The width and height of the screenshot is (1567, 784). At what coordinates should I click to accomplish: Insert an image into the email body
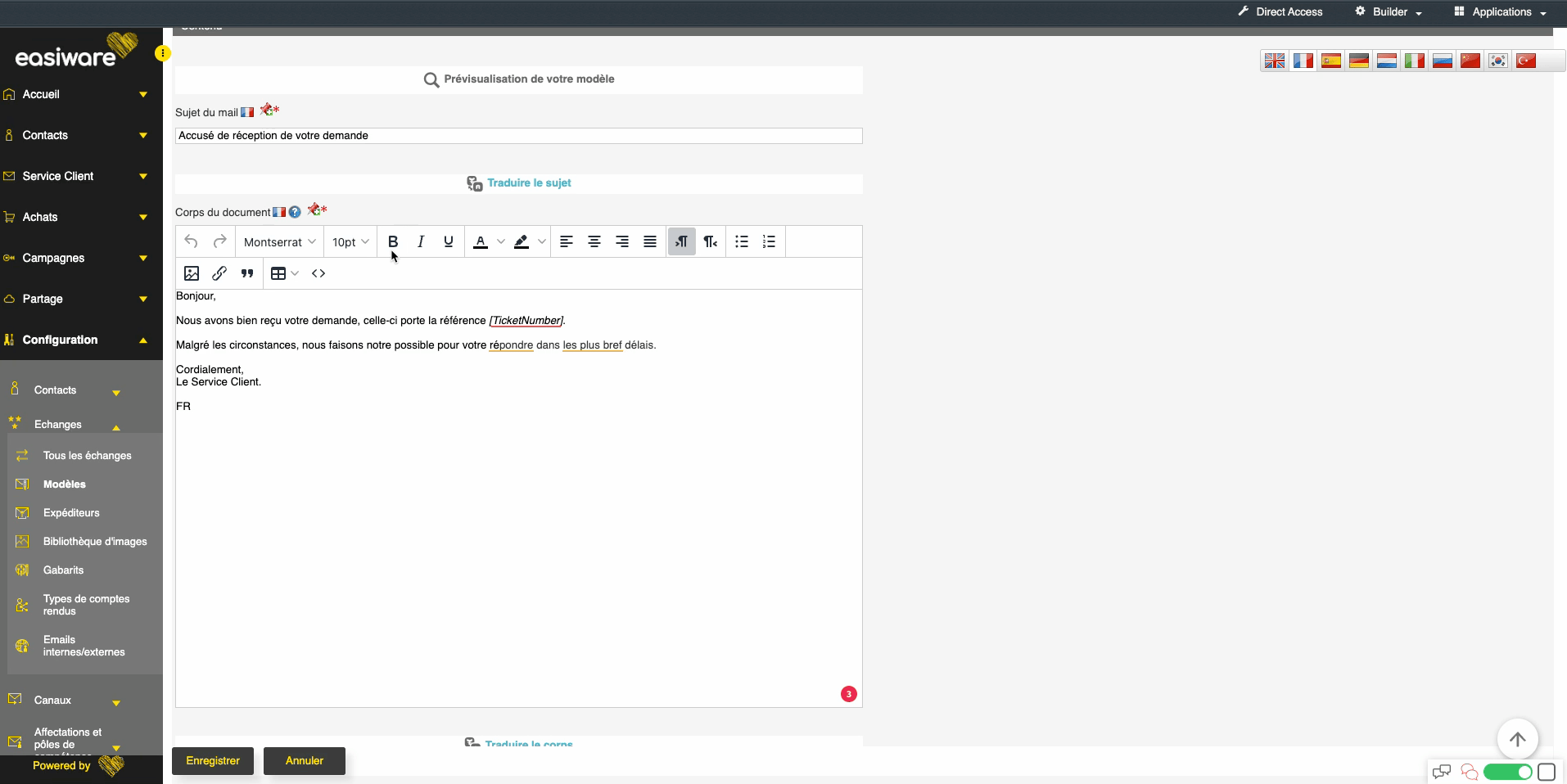(192, 273)
